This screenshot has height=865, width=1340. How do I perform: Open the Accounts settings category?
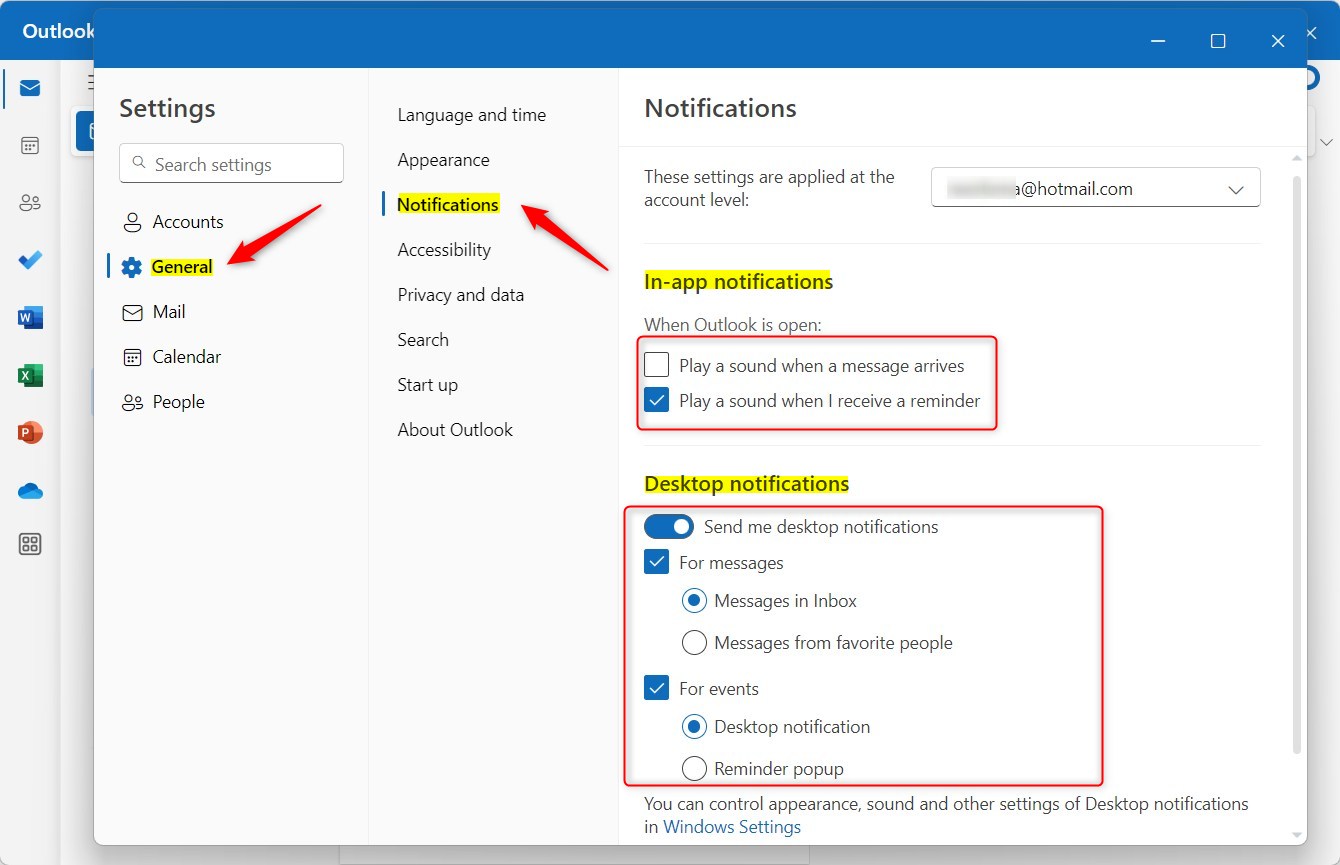(x=187, y=221)
